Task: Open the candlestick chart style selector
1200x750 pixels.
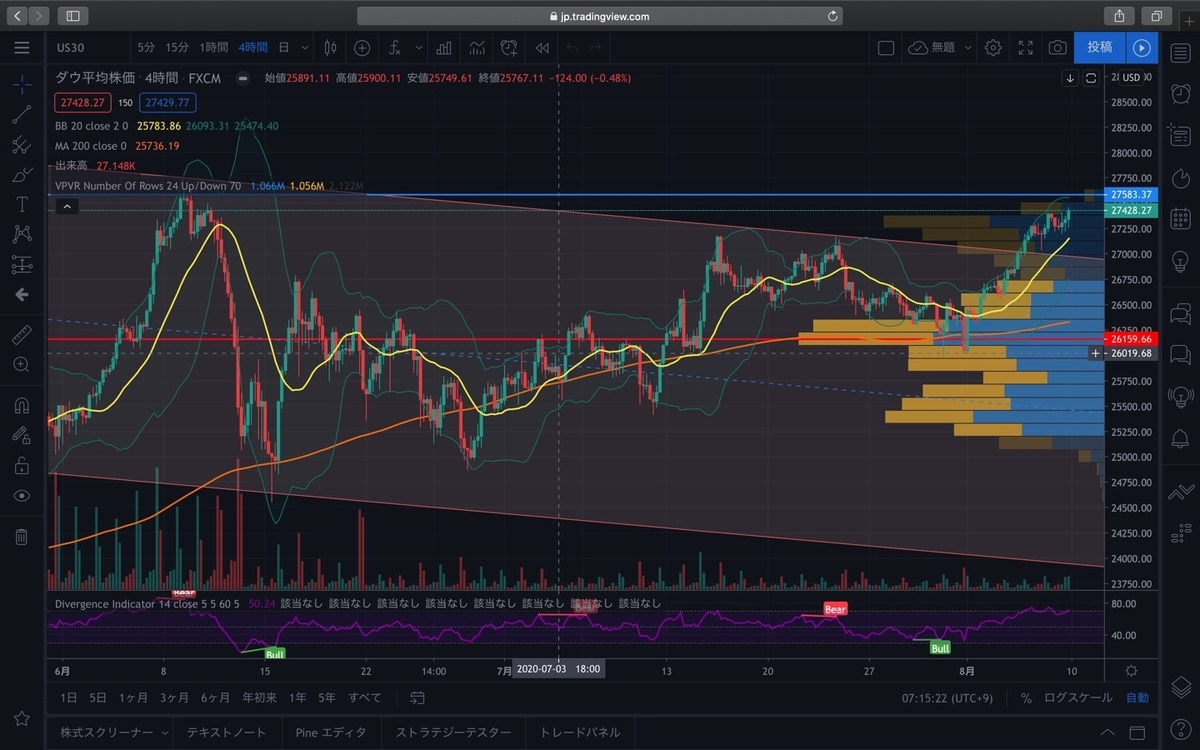Action: (x=330, y=47)
